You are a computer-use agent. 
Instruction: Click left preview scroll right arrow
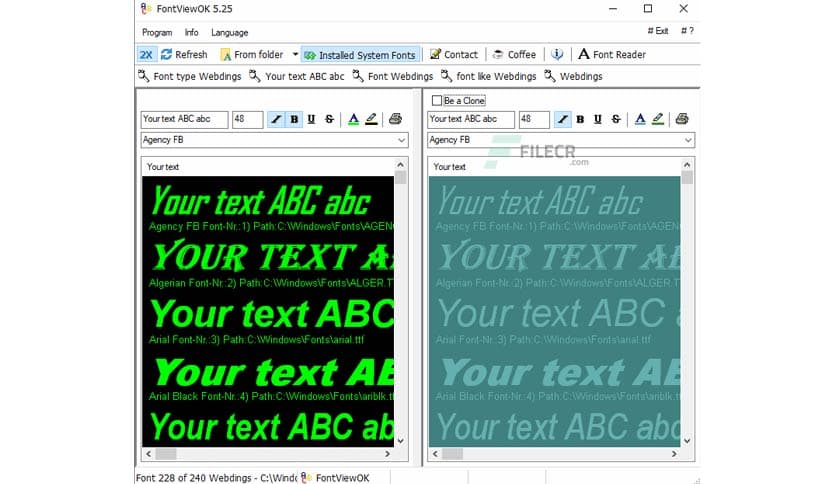[388, 454]
